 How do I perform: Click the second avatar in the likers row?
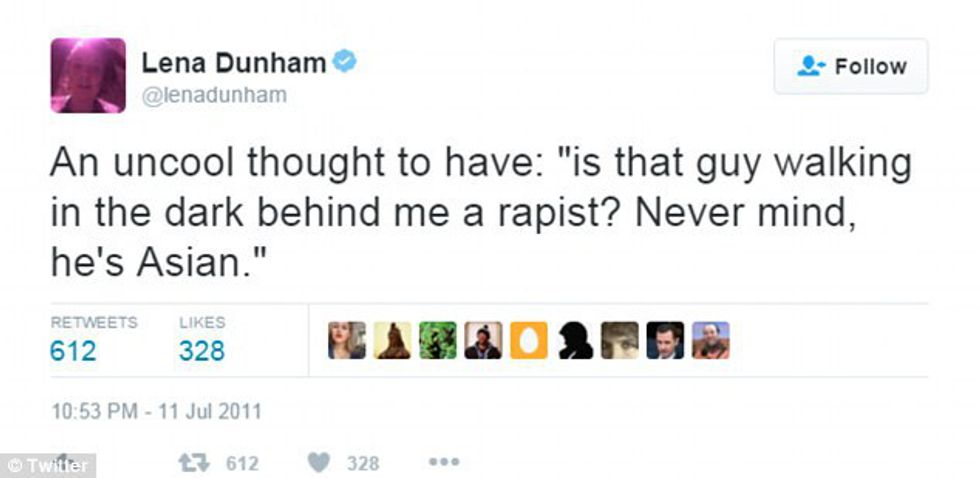[392, 340]
